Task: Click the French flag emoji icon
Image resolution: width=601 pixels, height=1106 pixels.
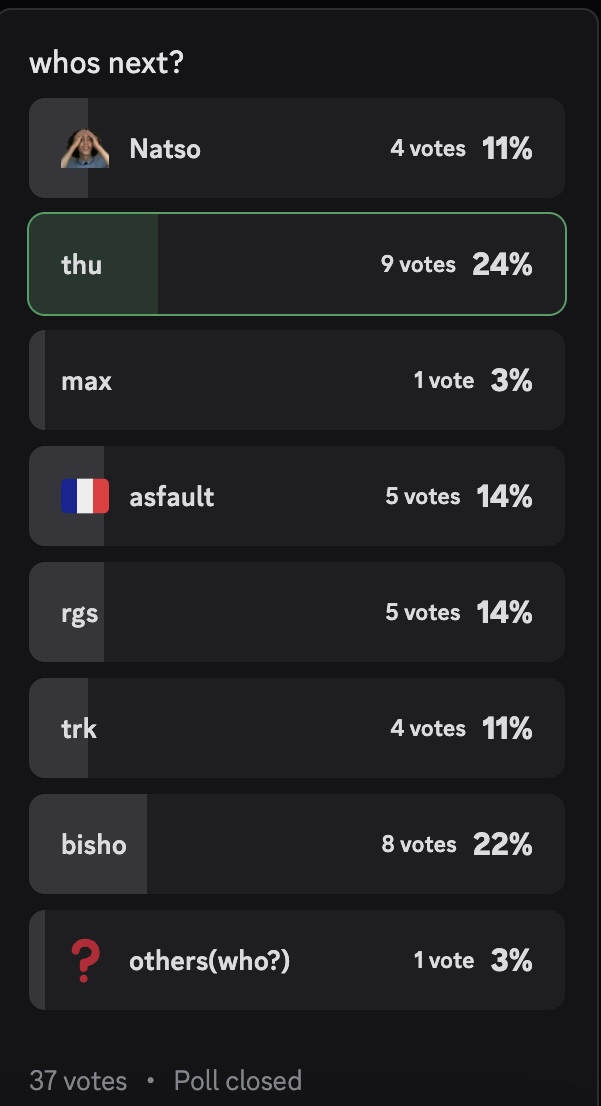Action: (85, 496)
